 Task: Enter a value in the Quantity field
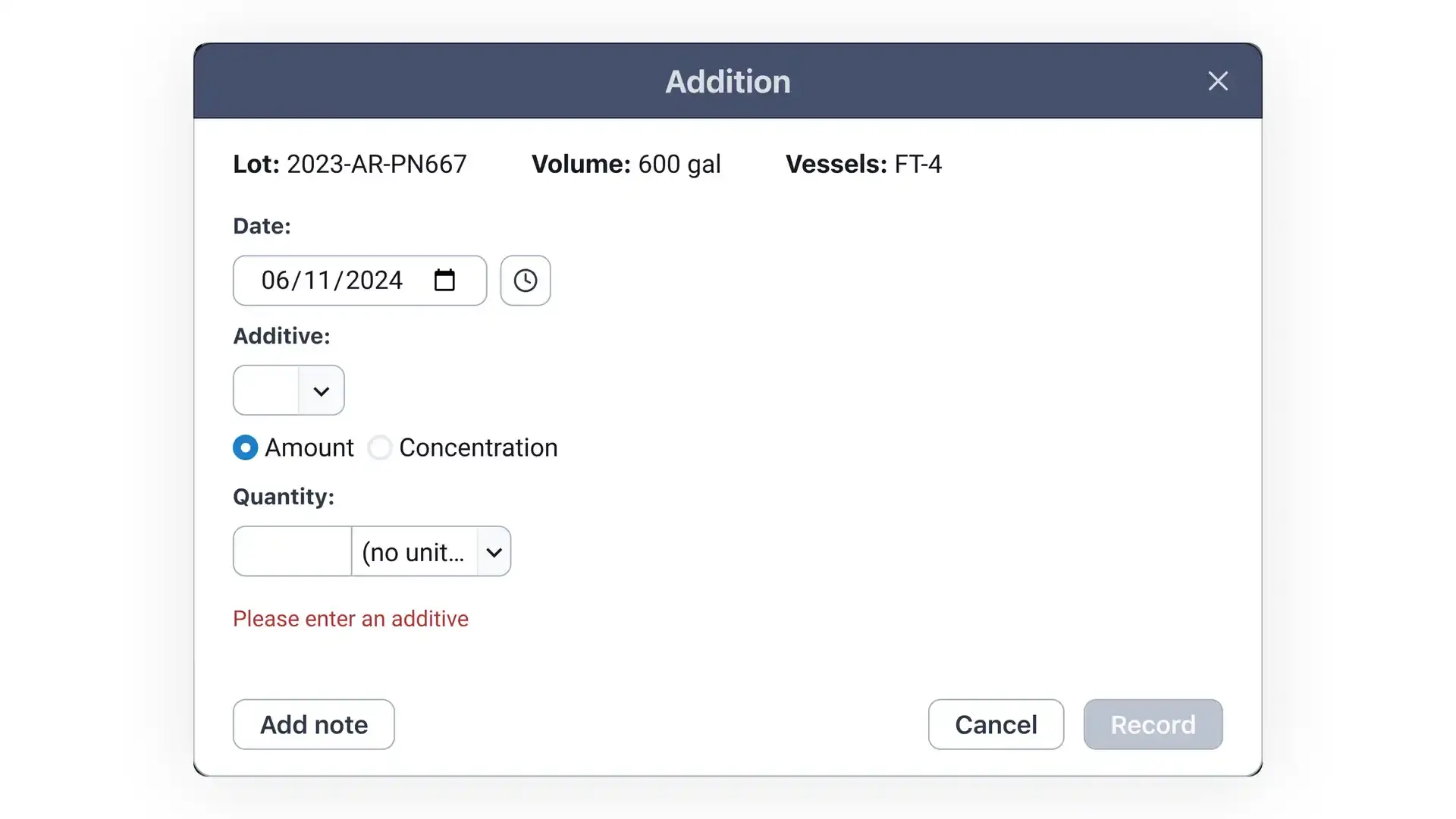291,551
